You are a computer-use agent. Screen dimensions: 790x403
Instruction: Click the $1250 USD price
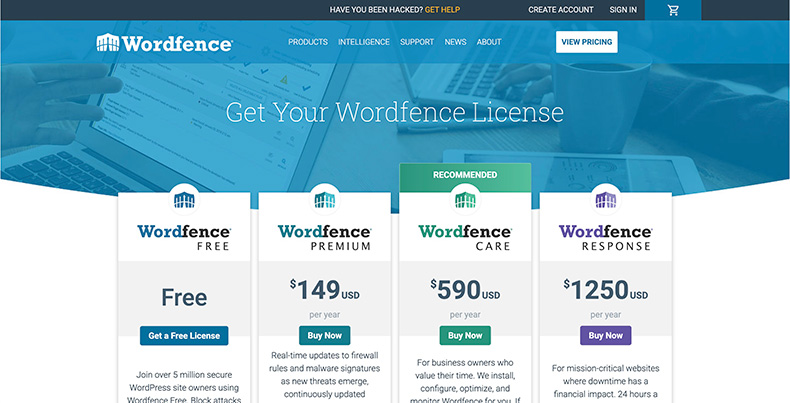click(x=606, y=290)
